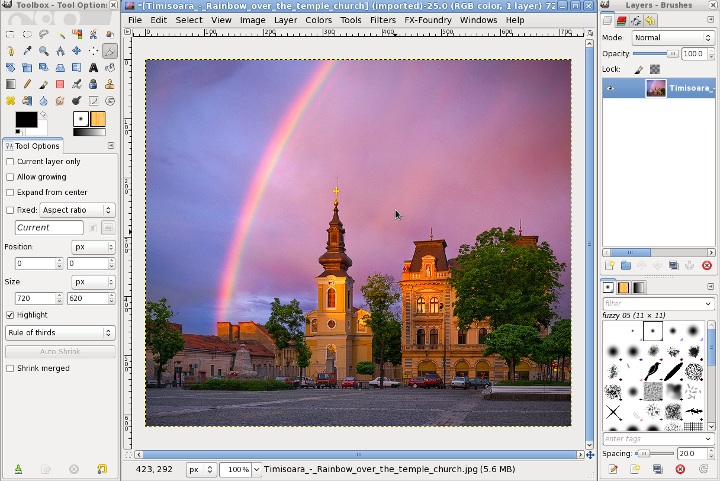Delete layer using red icon in Layers panel
The image size is (720, 481).
click(x=707, y=265)
